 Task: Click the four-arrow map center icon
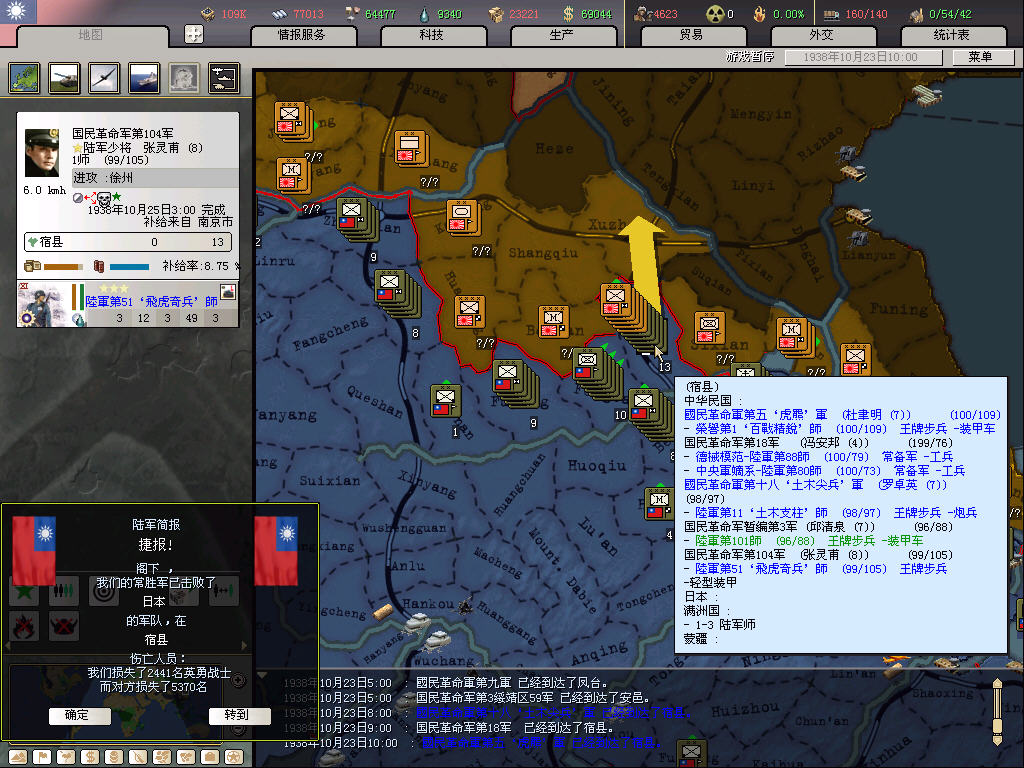194,34
